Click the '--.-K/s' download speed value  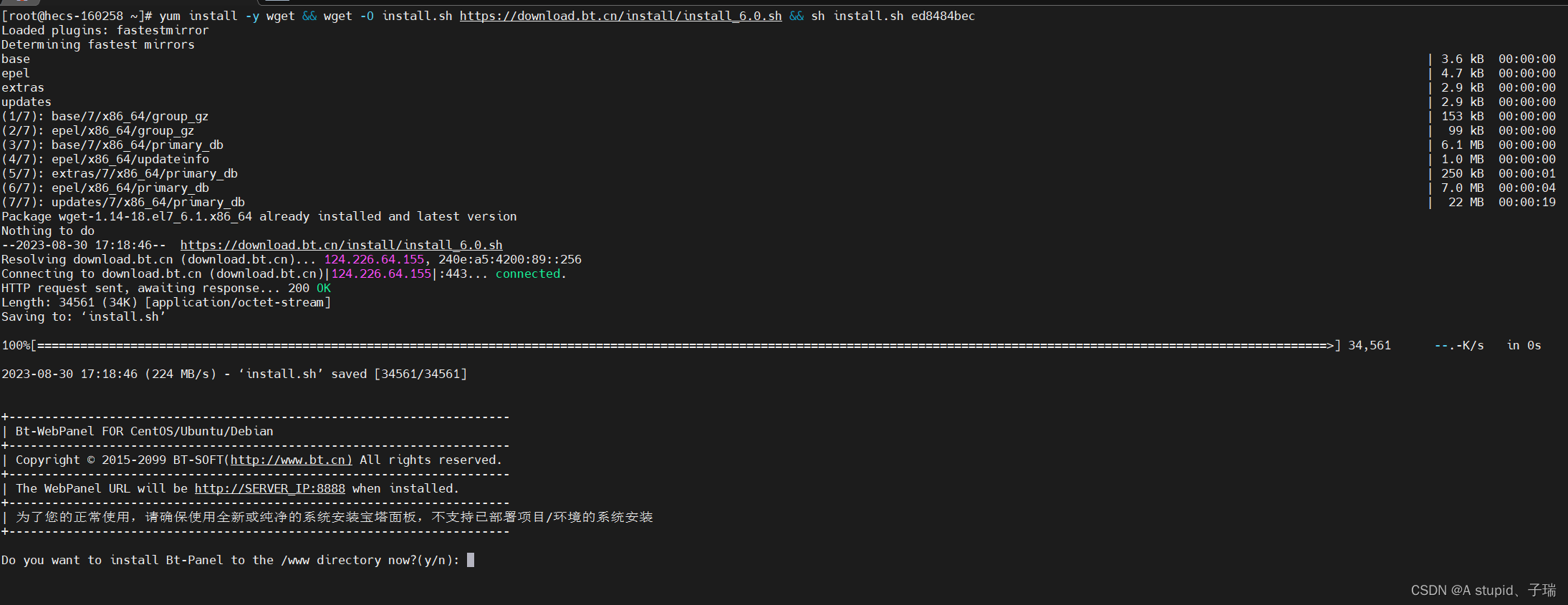click(x=1459, y=345)
